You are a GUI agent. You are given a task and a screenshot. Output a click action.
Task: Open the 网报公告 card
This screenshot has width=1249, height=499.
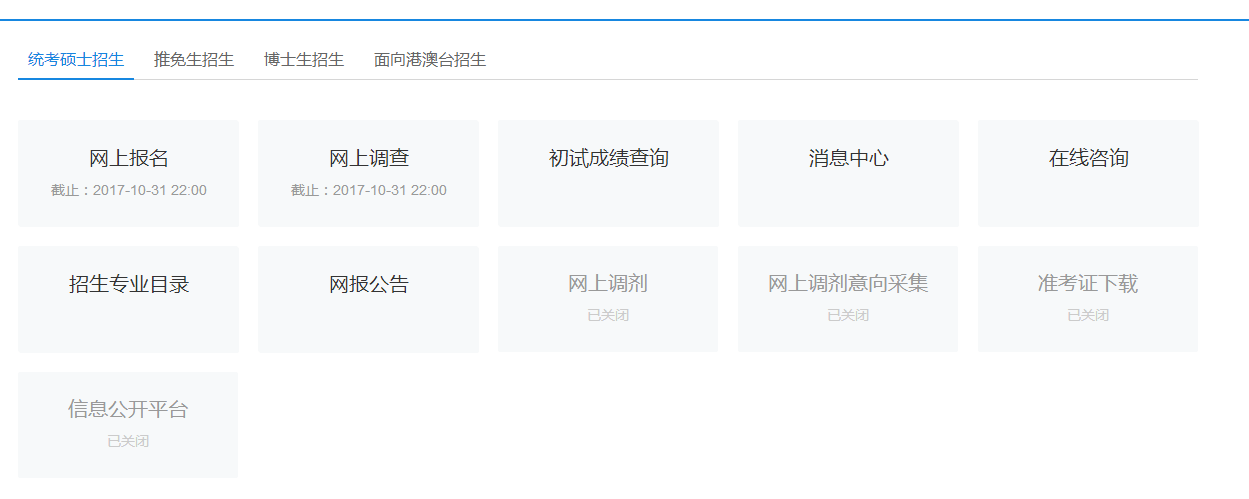pyautogui.click(x=368, y=299)
